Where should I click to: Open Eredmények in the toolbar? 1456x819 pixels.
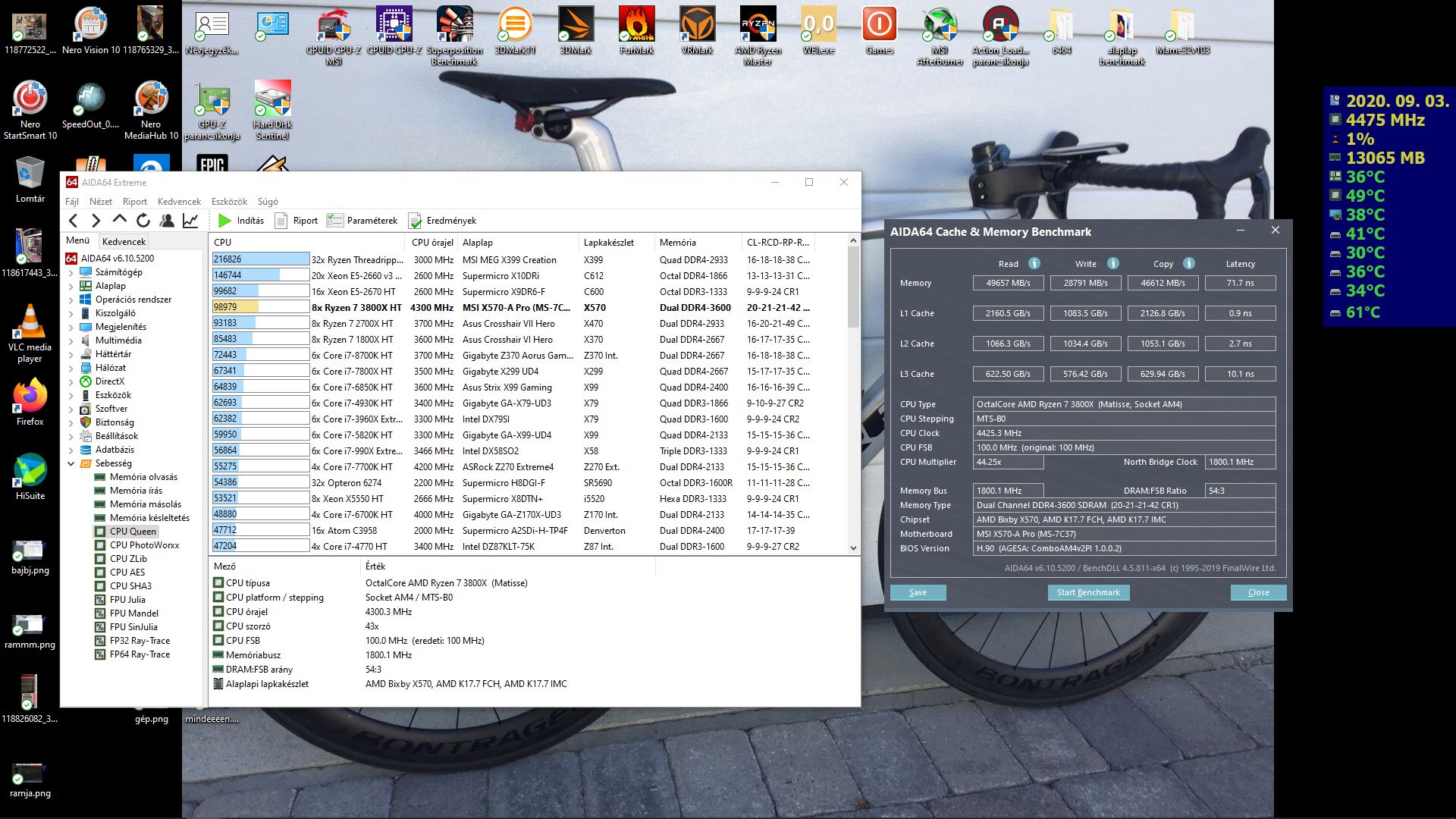pyautogui.click(x=443, y=221)
